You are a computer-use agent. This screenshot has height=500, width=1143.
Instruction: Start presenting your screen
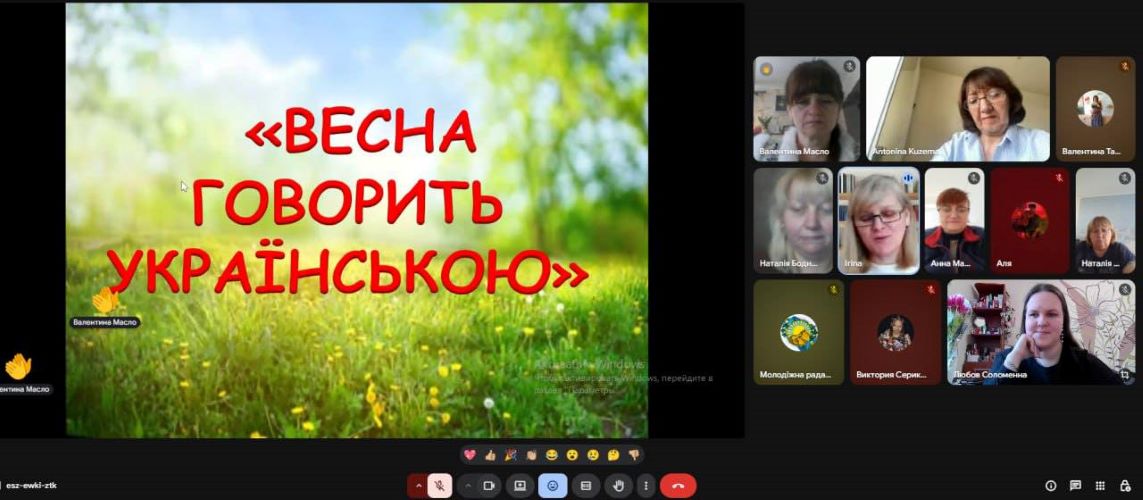click(x=520, y=486)
